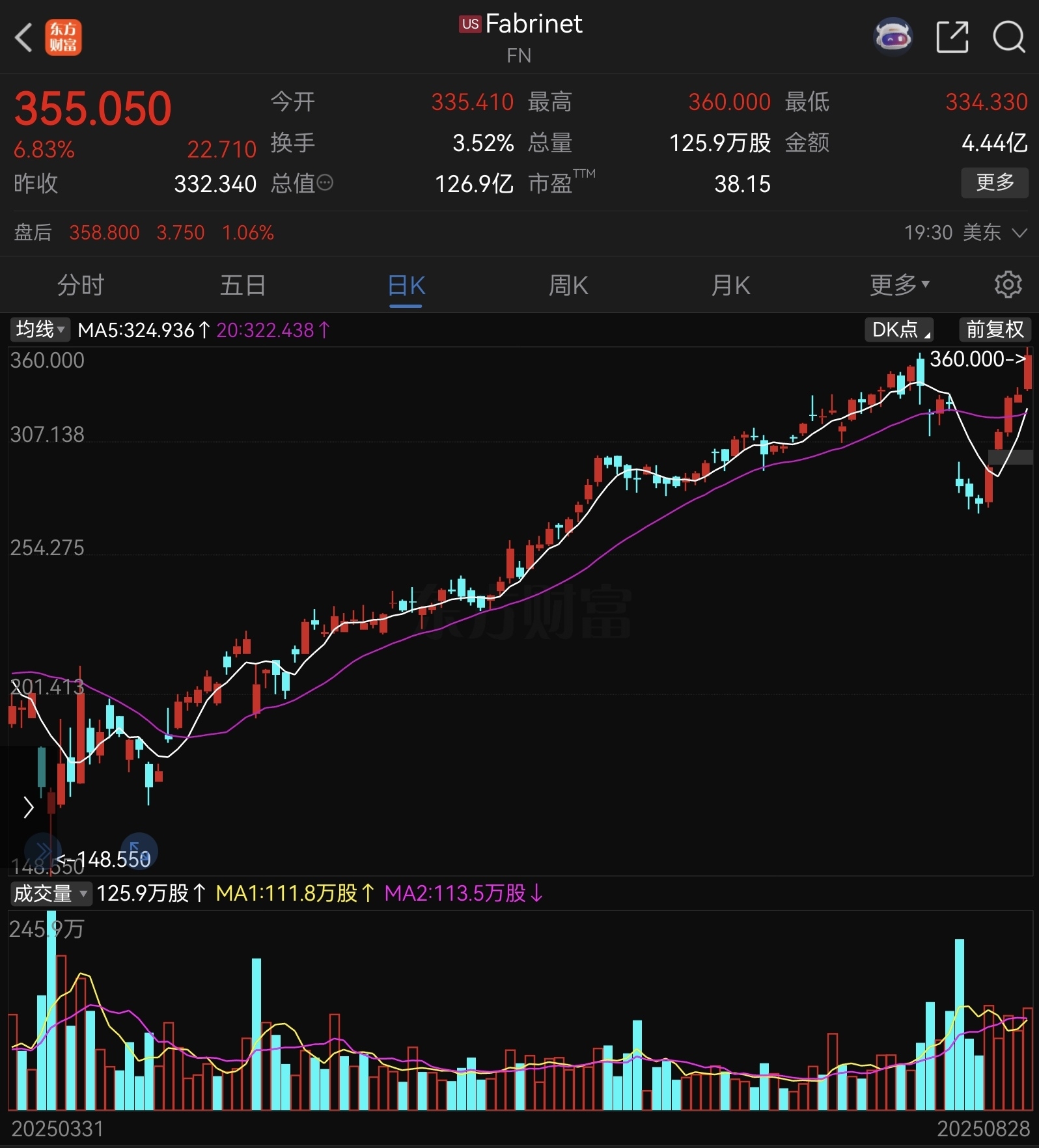The width and height of the screenshot is (1039, 1148).
Task: Tap the 148.550 low marker label
Action: [x=104, y=860]
